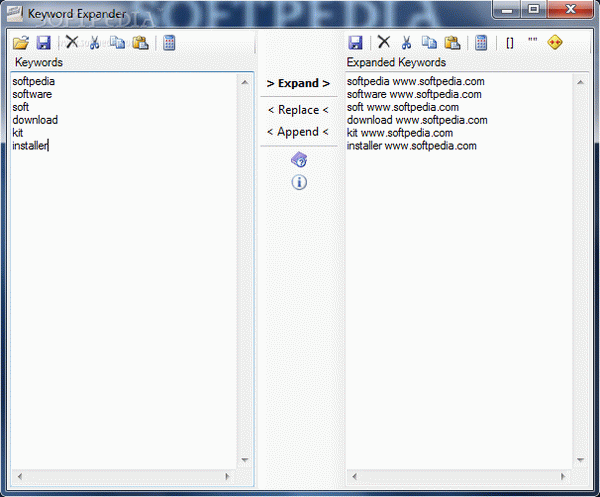This screenshot has height=497, width=600.
Task: Click the Keywords list left scroll arrow
Action: (x=20, y=477)
